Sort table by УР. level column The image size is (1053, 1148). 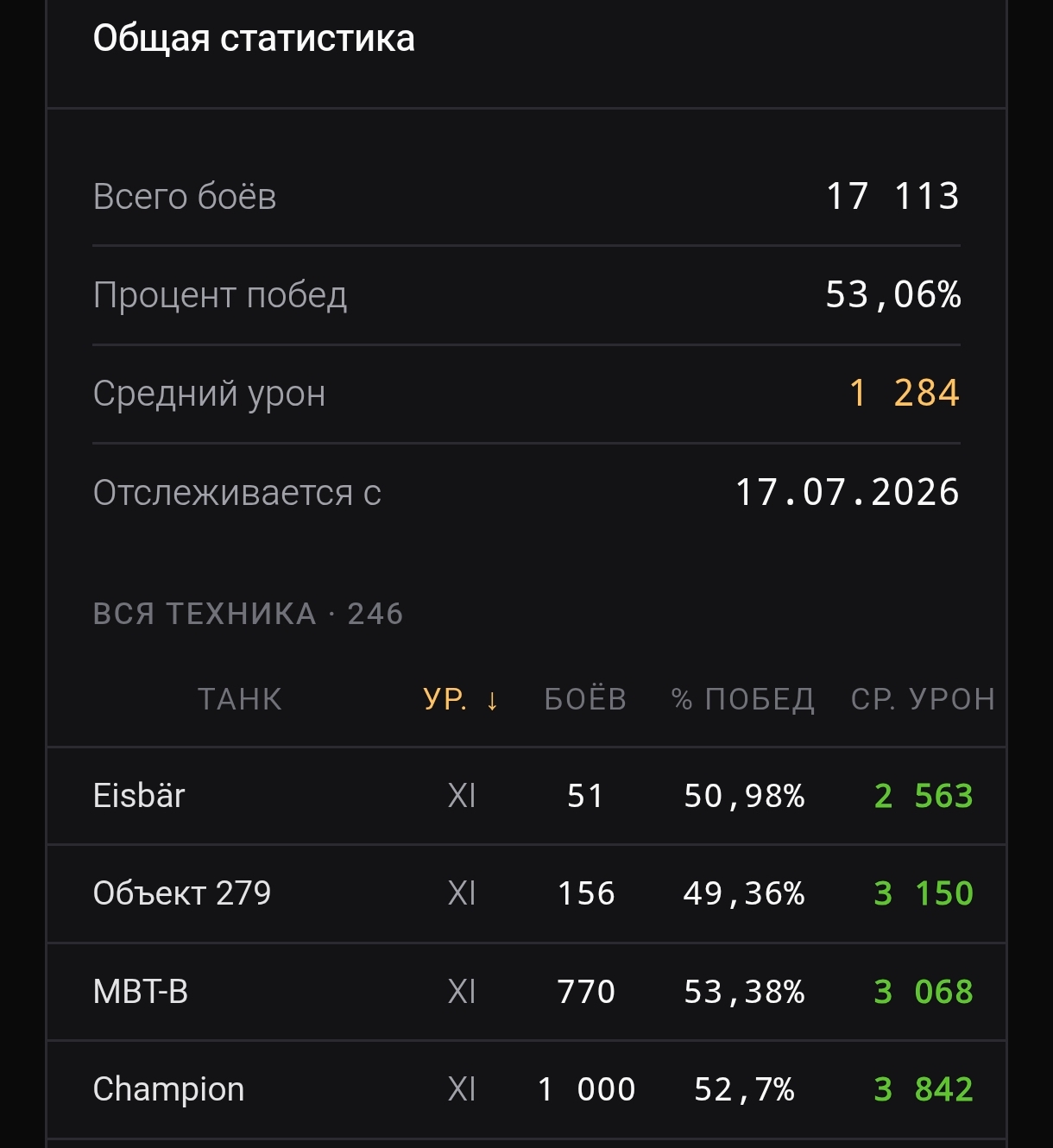(x=461, y=699)
